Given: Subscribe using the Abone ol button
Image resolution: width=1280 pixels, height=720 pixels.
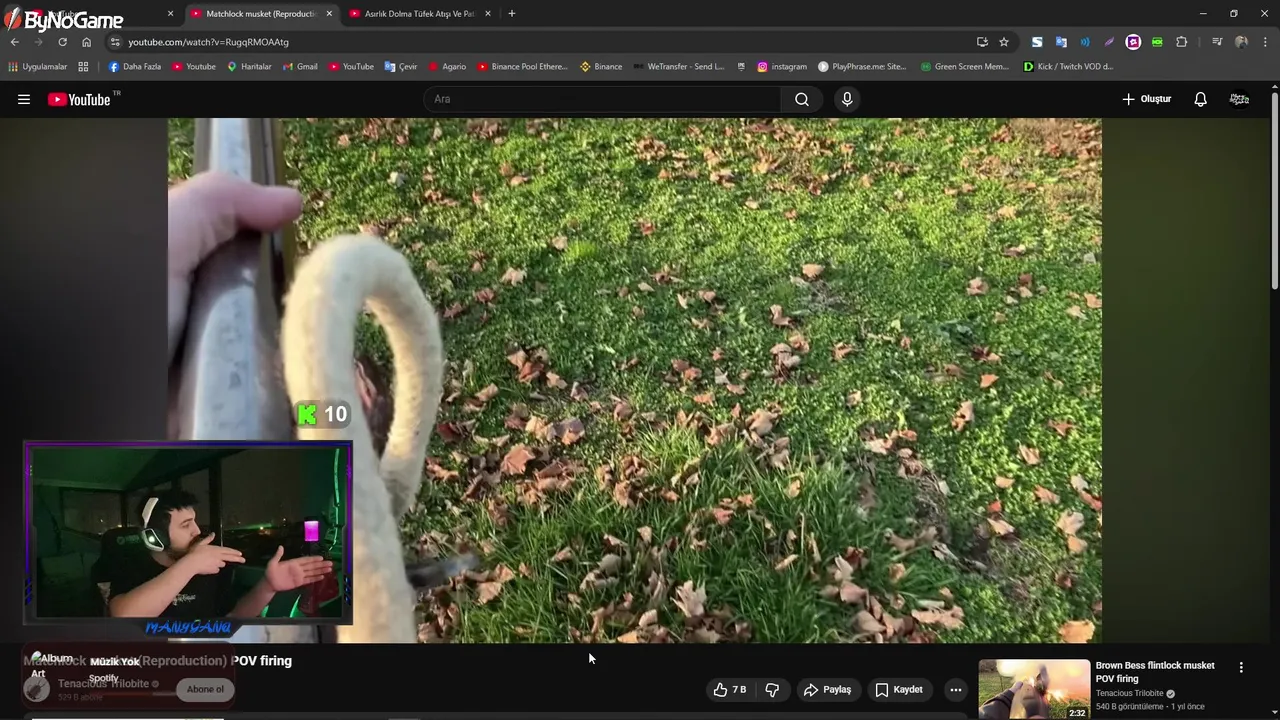Looking at the screenshot, I should click(205, 689).
